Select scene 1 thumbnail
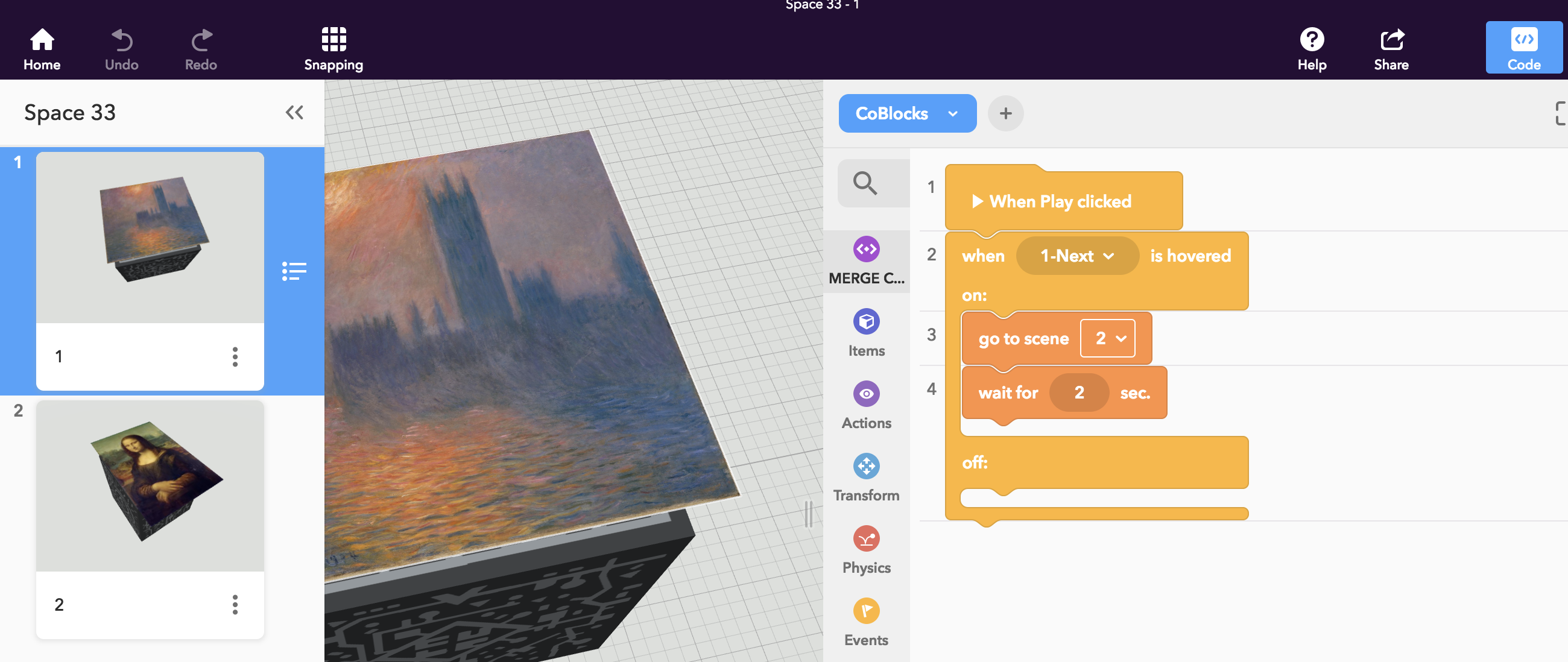1568x662 pixels. tap(150, 238)
